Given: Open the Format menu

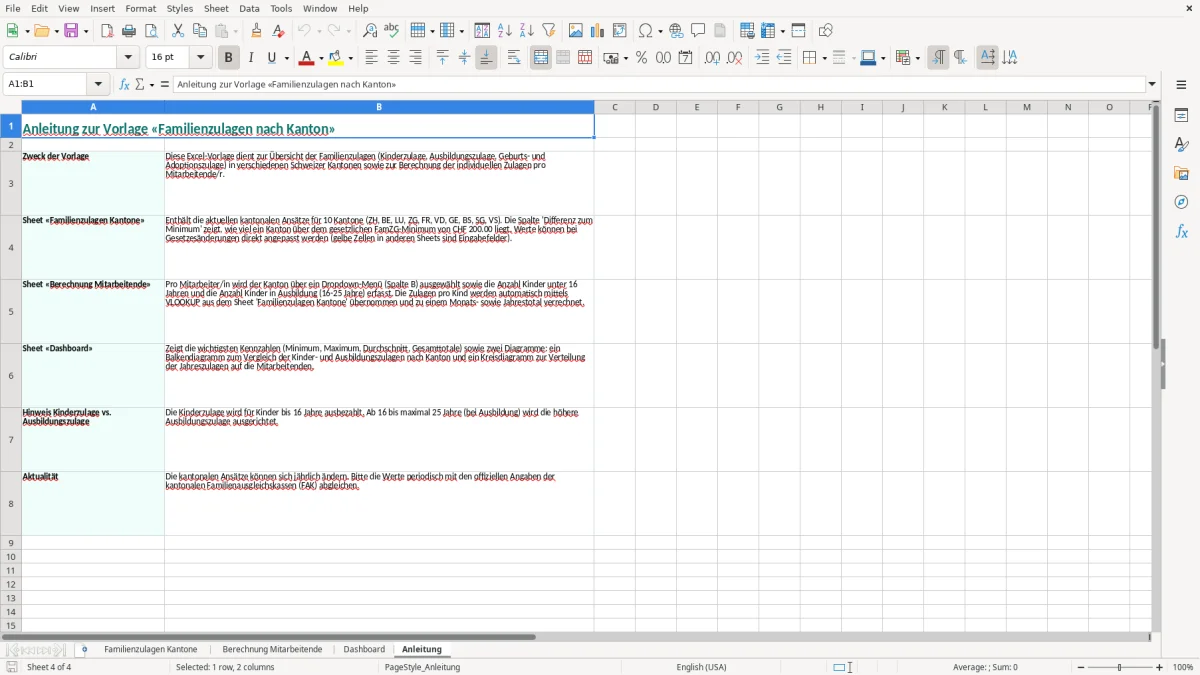Looking at the screenshot, I should [141, 8].
